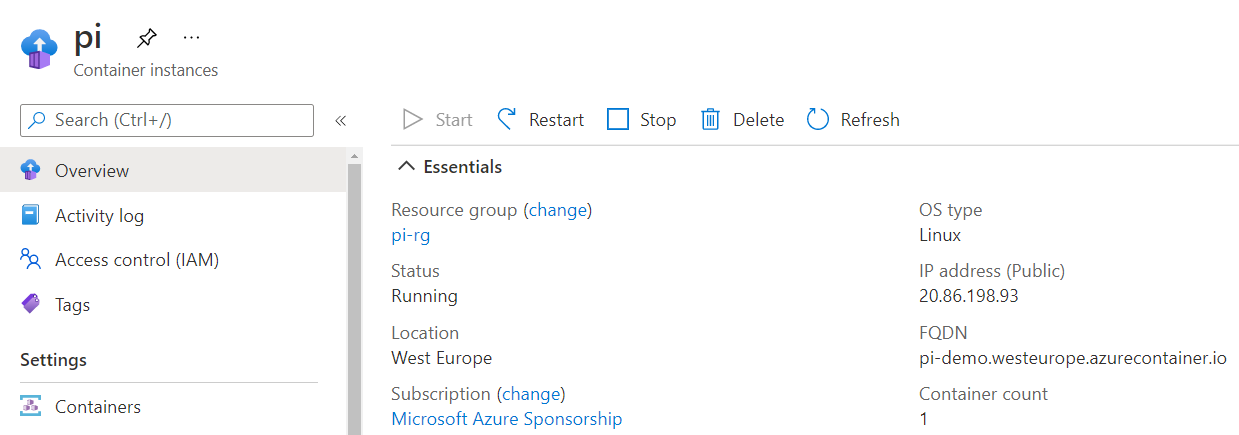Click the pin icon next to pi

pos(147,39)
